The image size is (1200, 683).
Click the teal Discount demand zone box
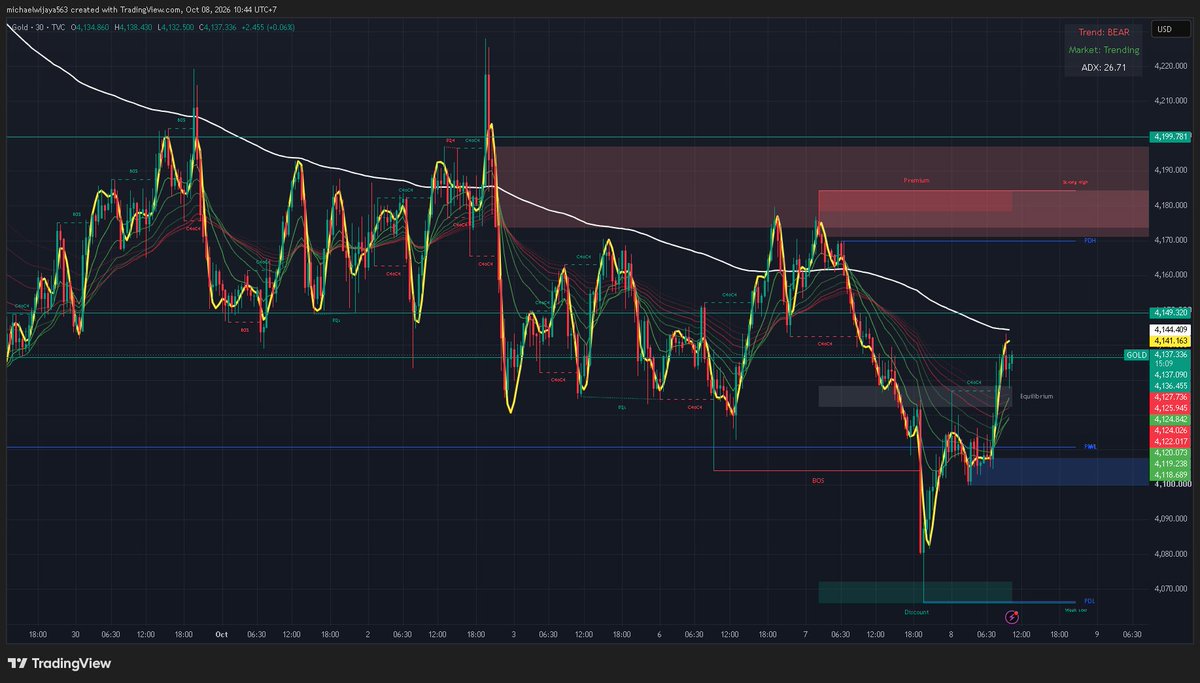point(915,592)
